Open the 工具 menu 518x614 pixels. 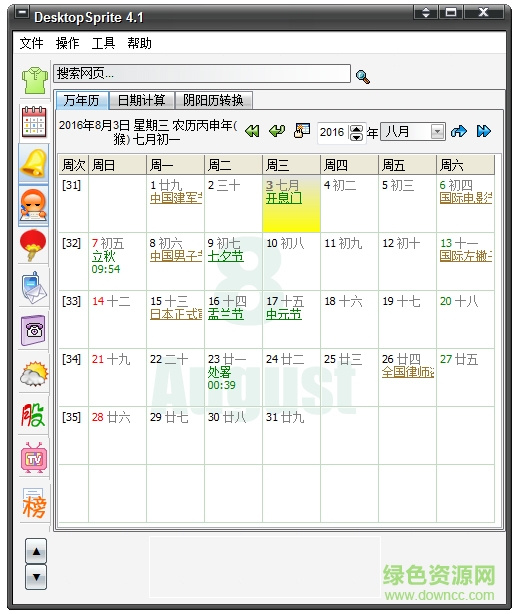[x=103, y=43]
